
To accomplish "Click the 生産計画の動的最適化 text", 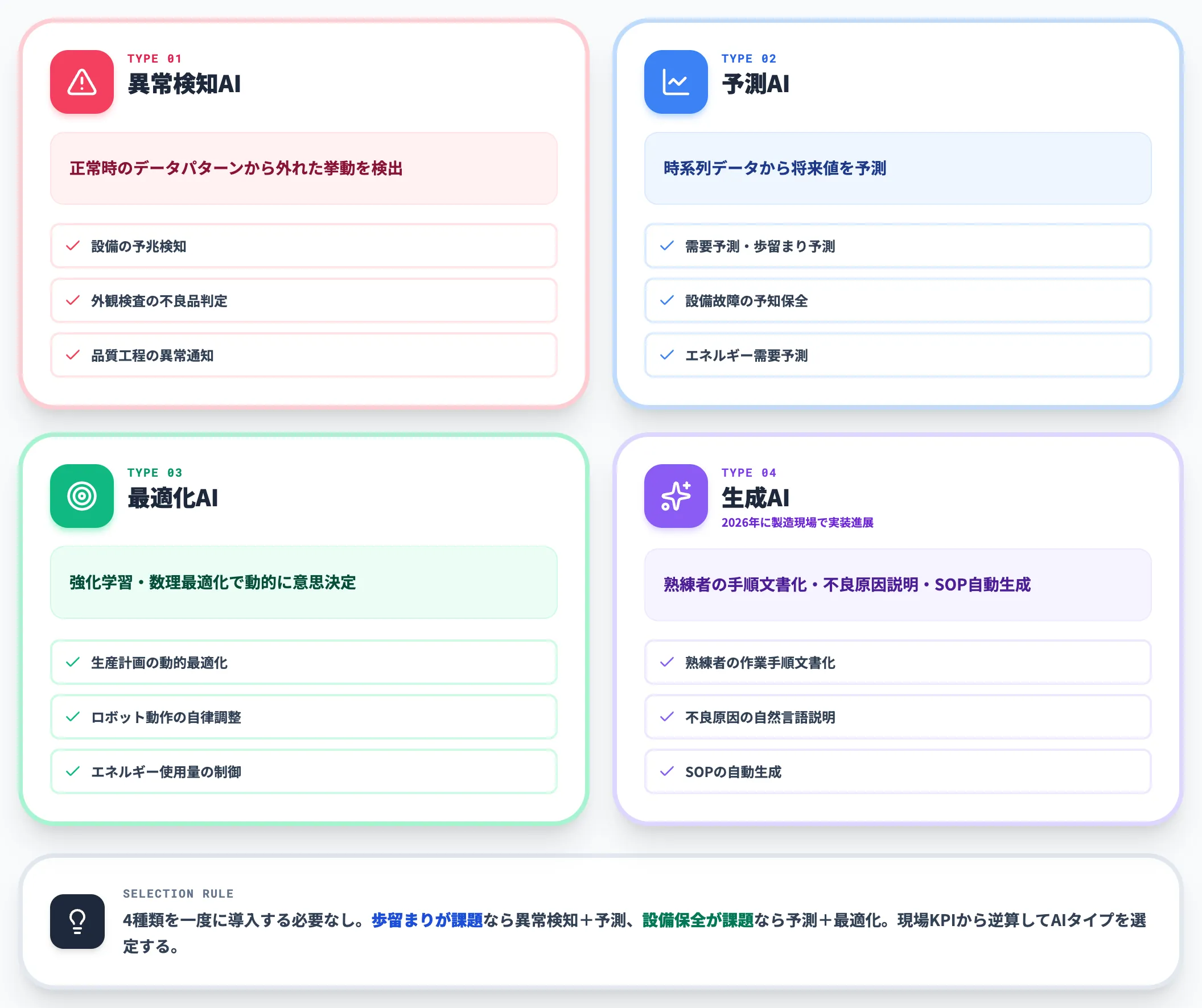I will tap(159, 663).
